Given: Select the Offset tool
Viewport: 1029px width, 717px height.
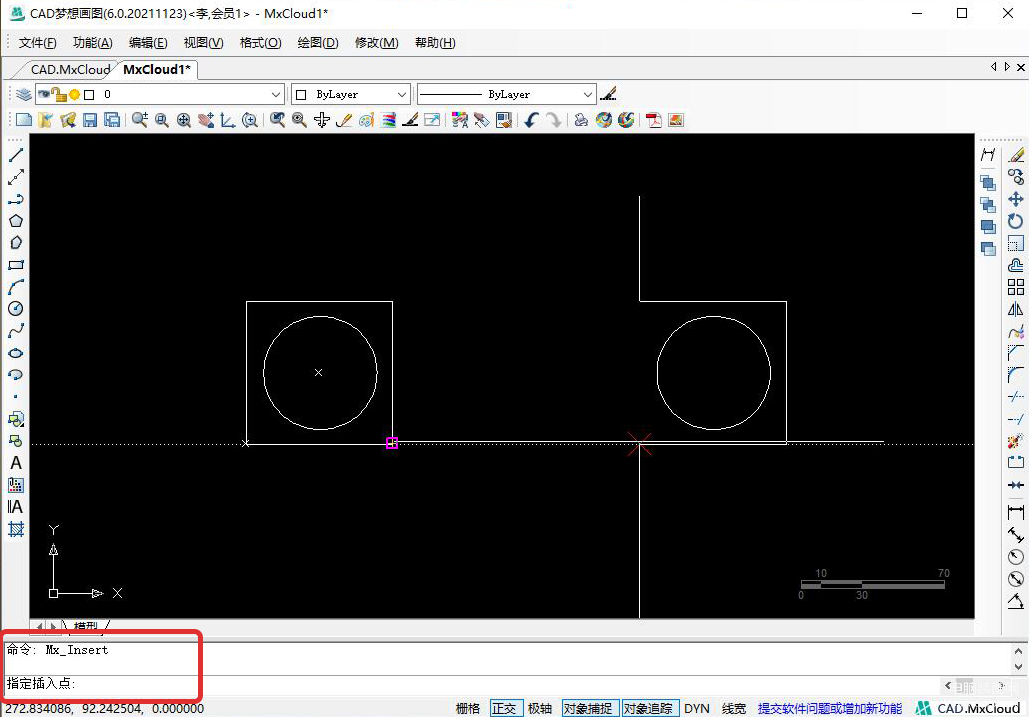Looking at the screenshot, I should point(1016,265).
